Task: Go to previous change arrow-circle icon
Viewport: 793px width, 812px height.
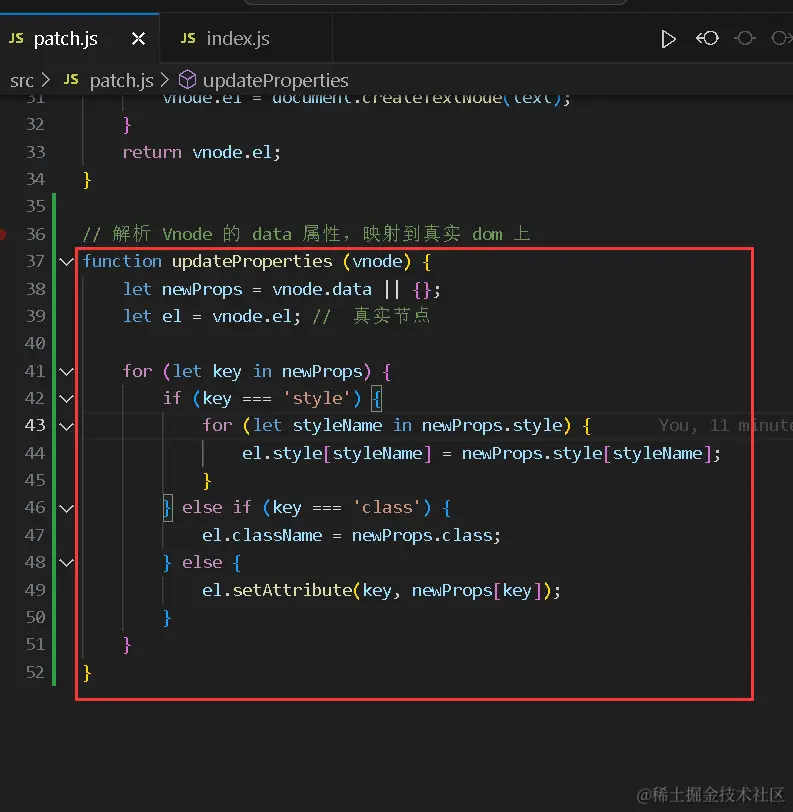Action: 708,38
